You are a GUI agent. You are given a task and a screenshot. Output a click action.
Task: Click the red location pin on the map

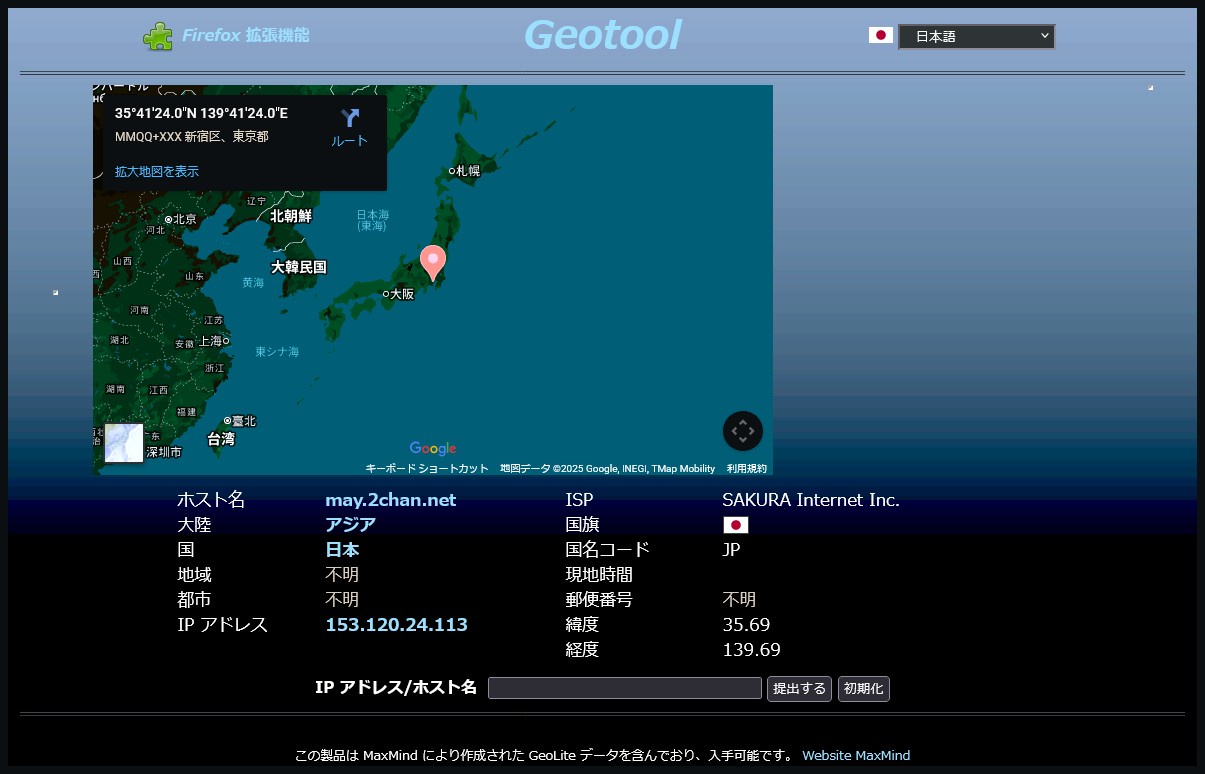(432, 262)
